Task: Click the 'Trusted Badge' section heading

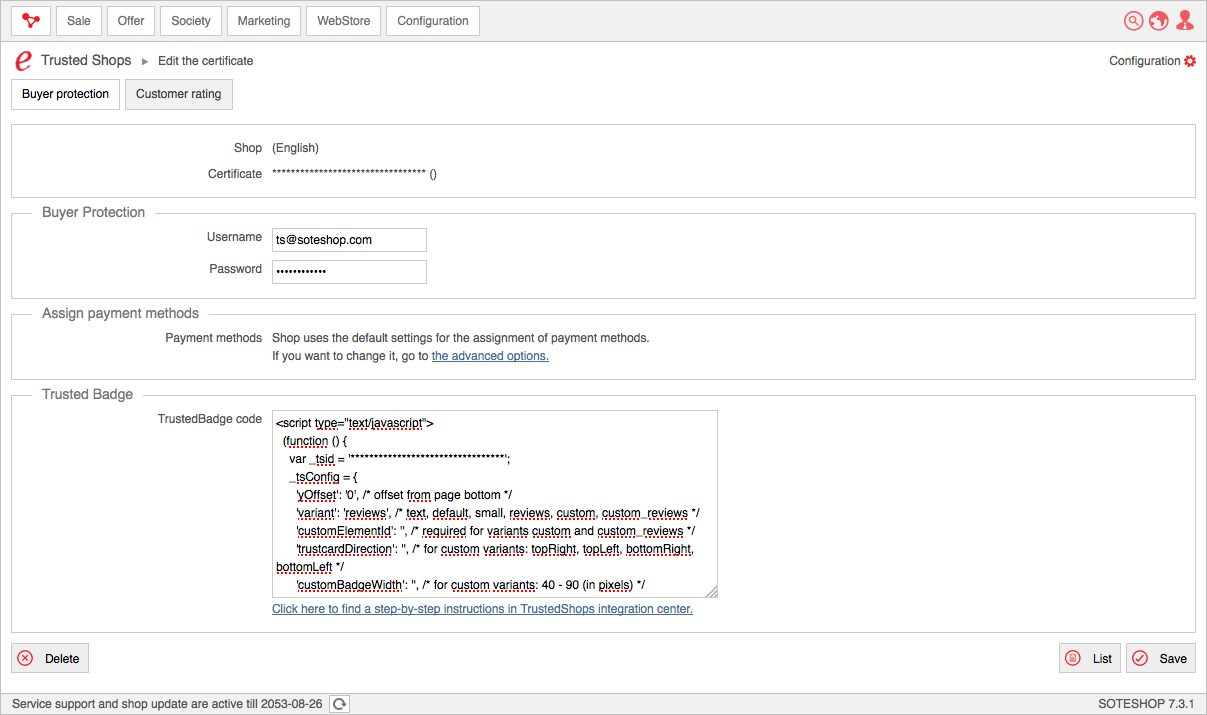Action: pos(87,394)
